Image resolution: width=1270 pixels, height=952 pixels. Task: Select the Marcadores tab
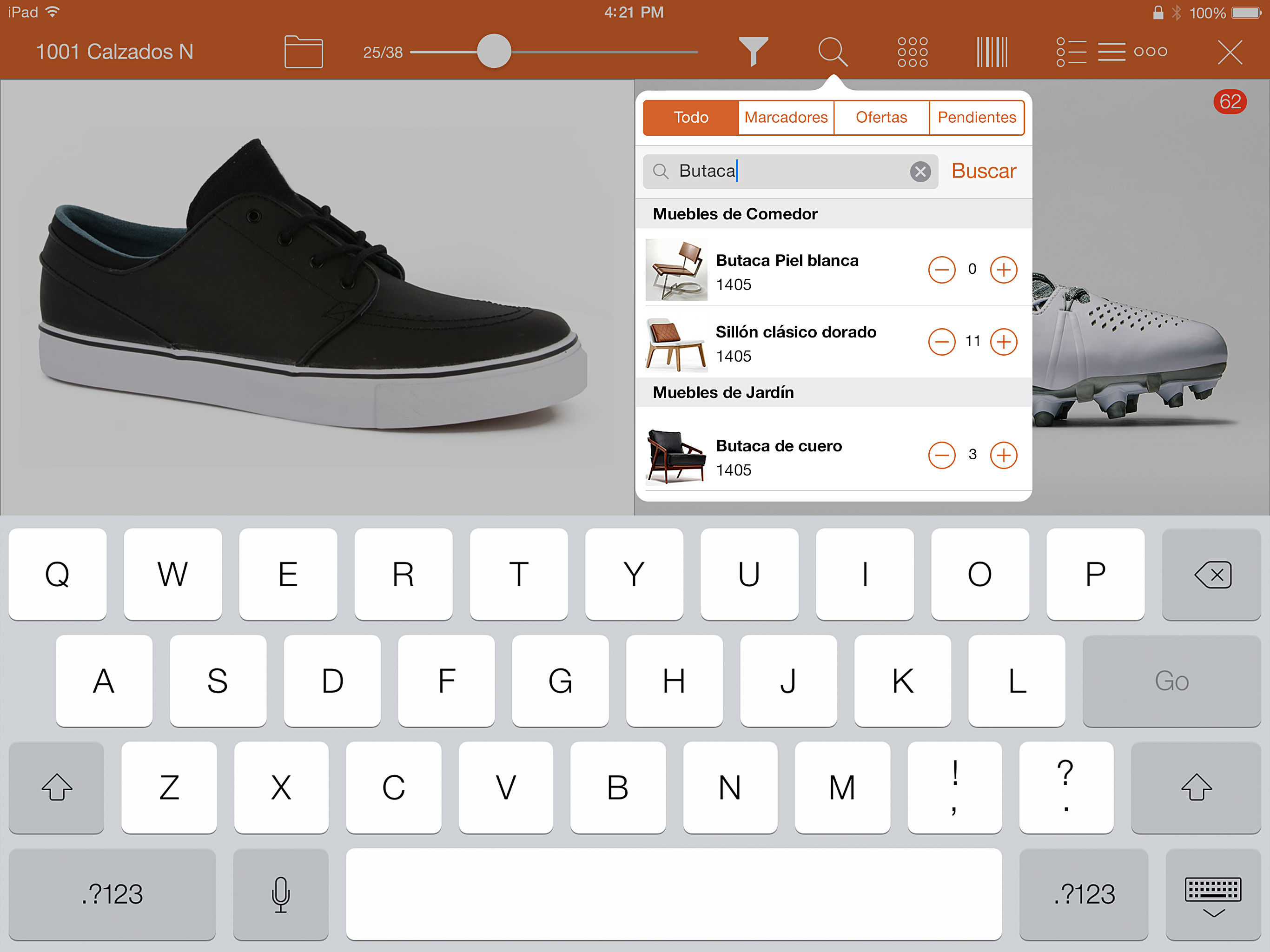click(786, 118)
